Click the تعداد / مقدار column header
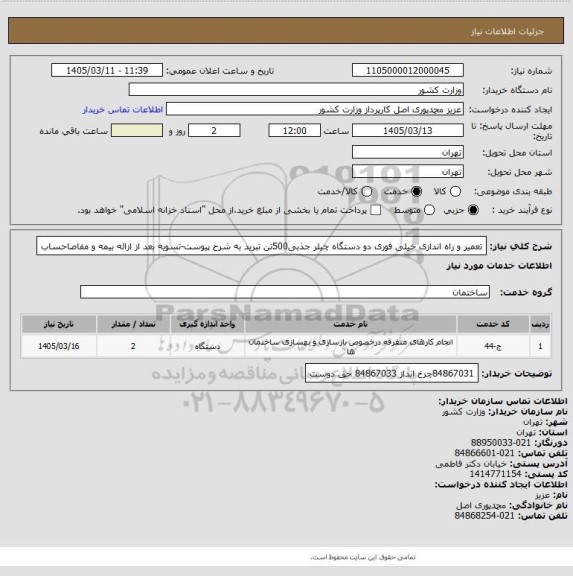573x576 pixels. 133,324
